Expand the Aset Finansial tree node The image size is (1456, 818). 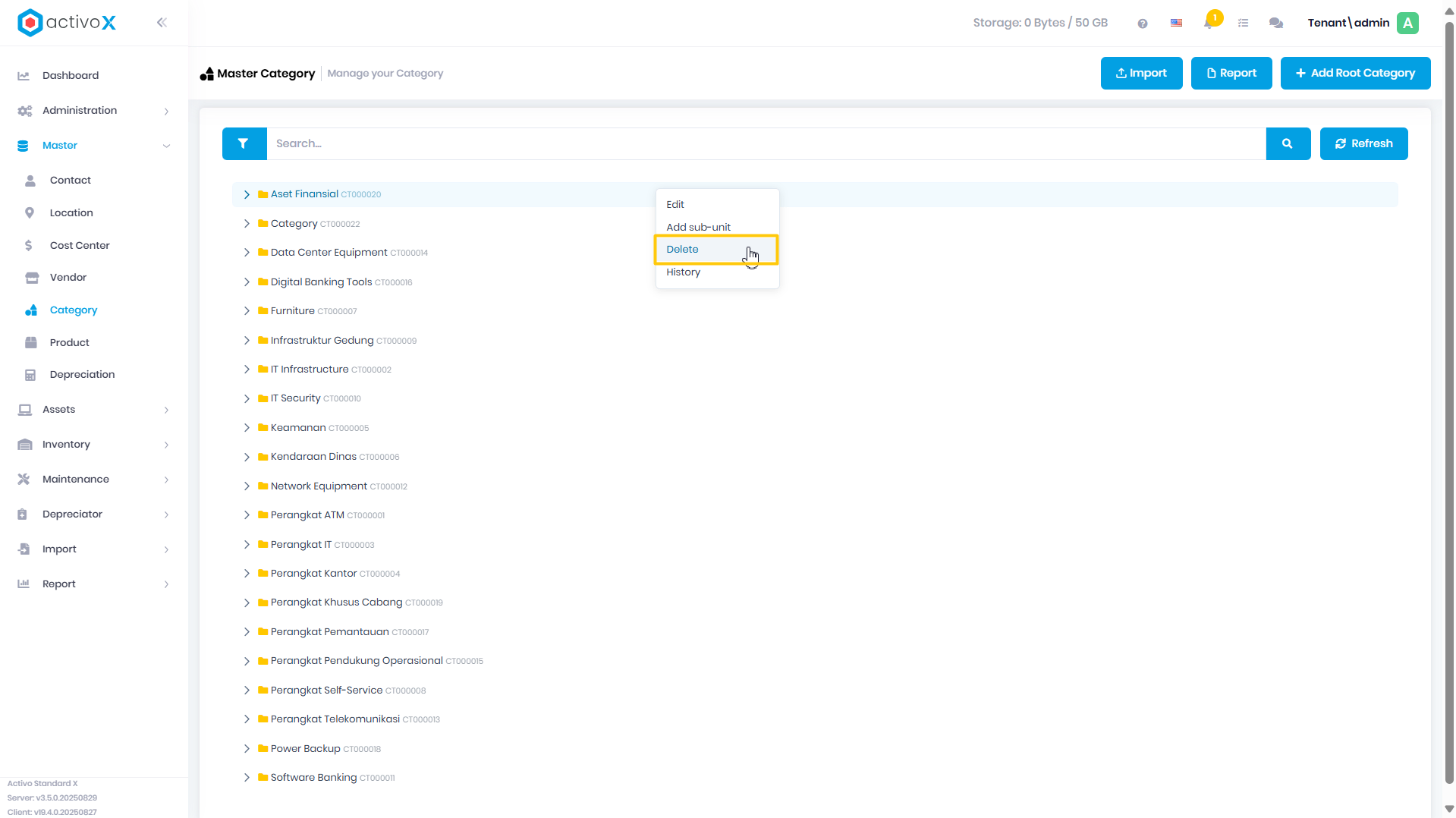[247, 195]
